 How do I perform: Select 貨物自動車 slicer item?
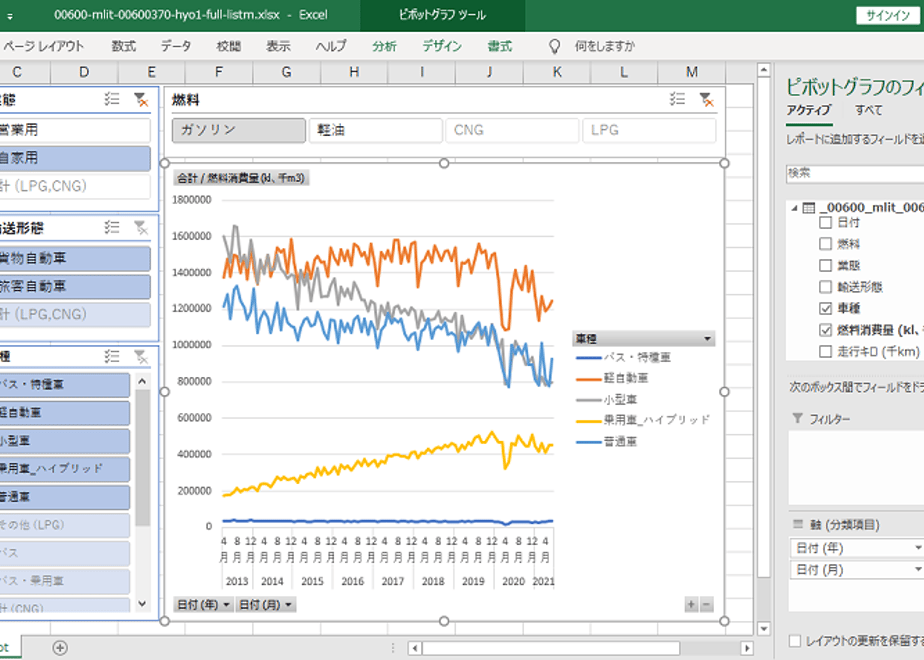(x=75, y=258)
